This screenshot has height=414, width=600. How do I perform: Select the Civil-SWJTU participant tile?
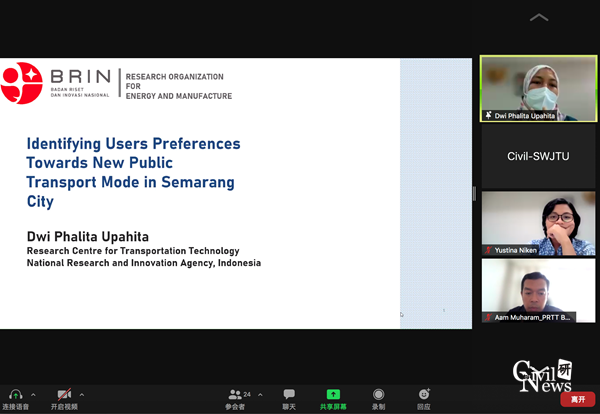(x=538, y=155)
